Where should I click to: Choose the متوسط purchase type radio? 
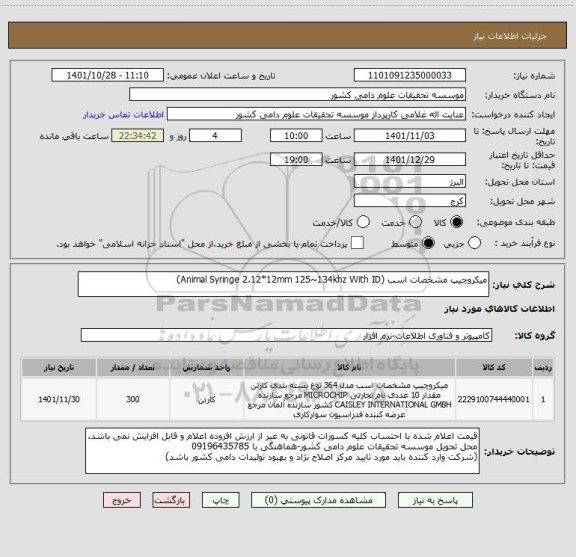(x=428, y=243)
